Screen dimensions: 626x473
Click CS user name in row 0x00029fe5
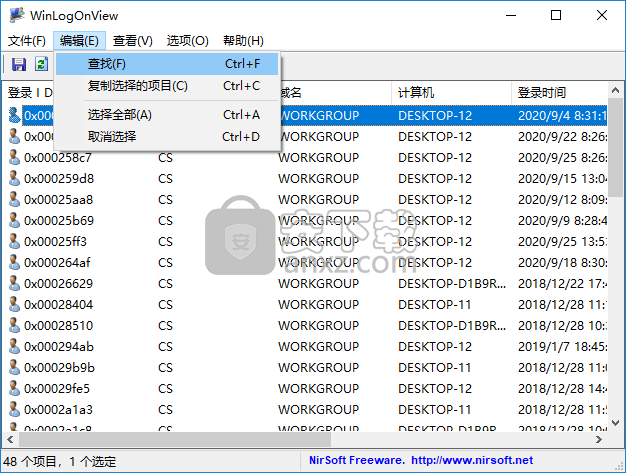coord(165,388)
